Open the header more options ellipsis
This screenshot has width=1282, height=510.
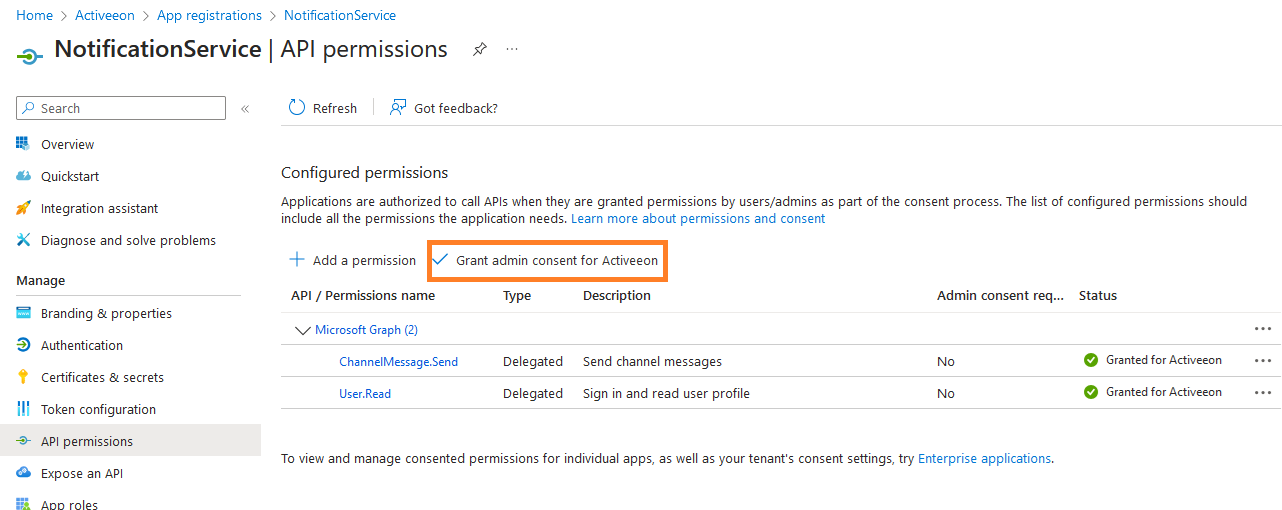tap(512, 49)
